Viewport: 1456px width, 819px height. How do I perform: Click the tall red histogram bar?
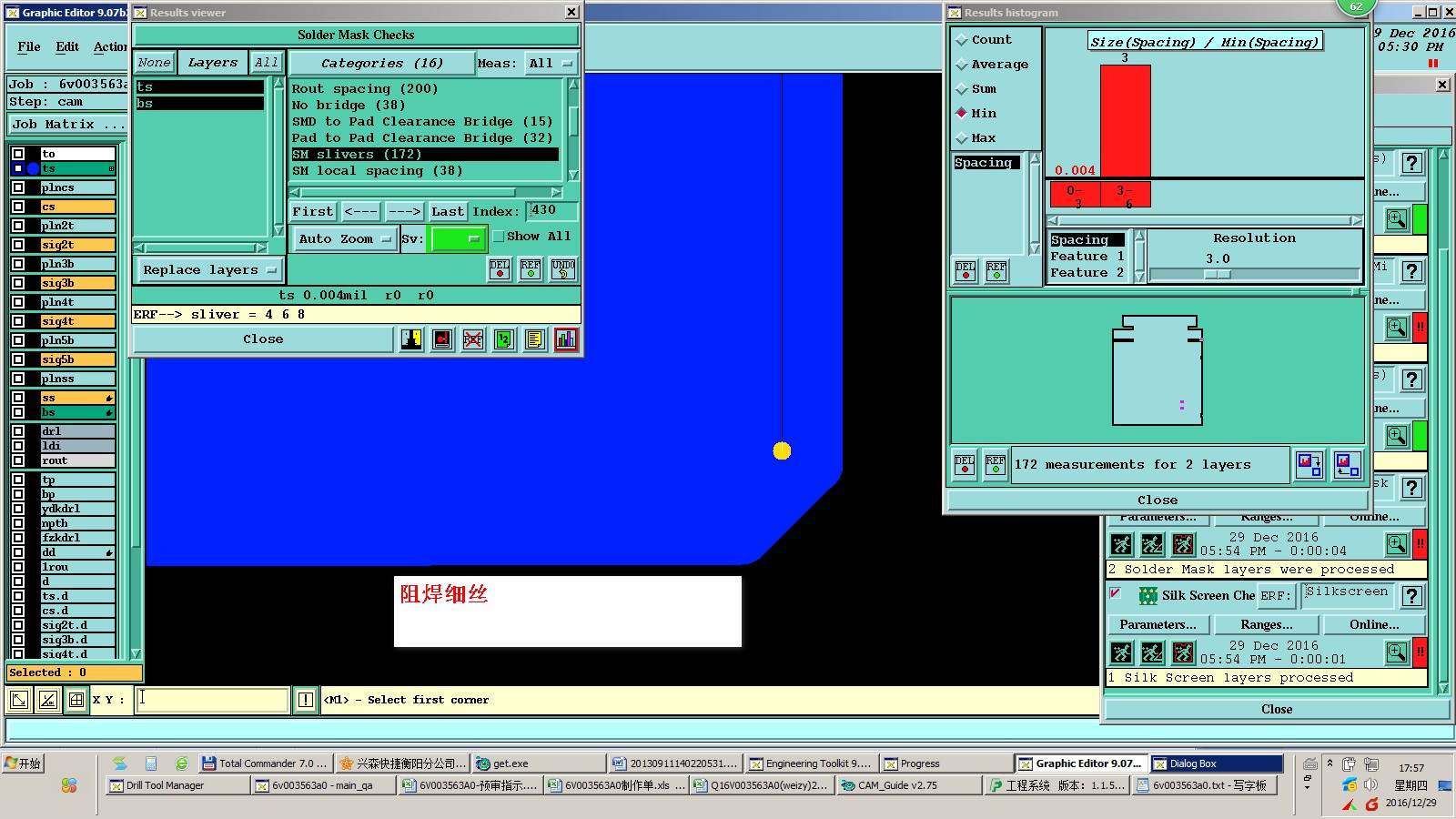[x=1126, y=120]
